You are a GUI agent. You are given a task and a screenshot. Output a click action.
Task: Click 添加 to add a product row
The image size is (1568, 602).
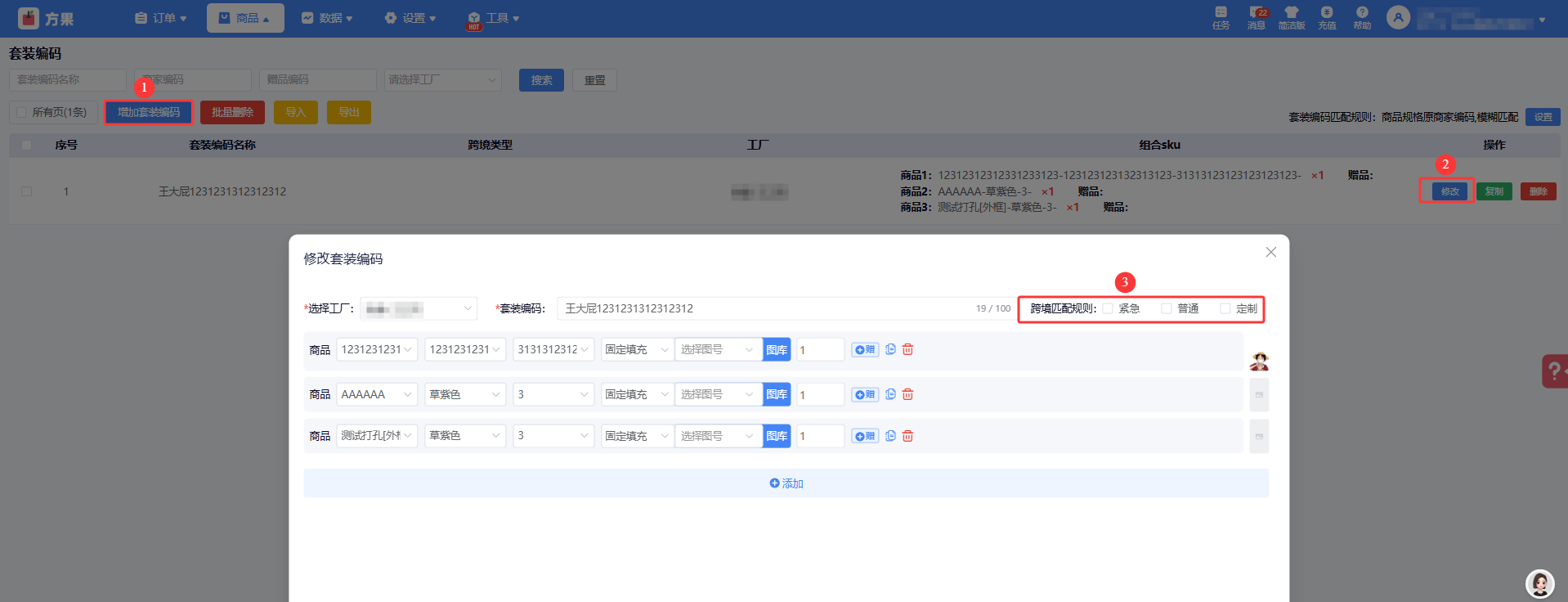pos(786,483)
